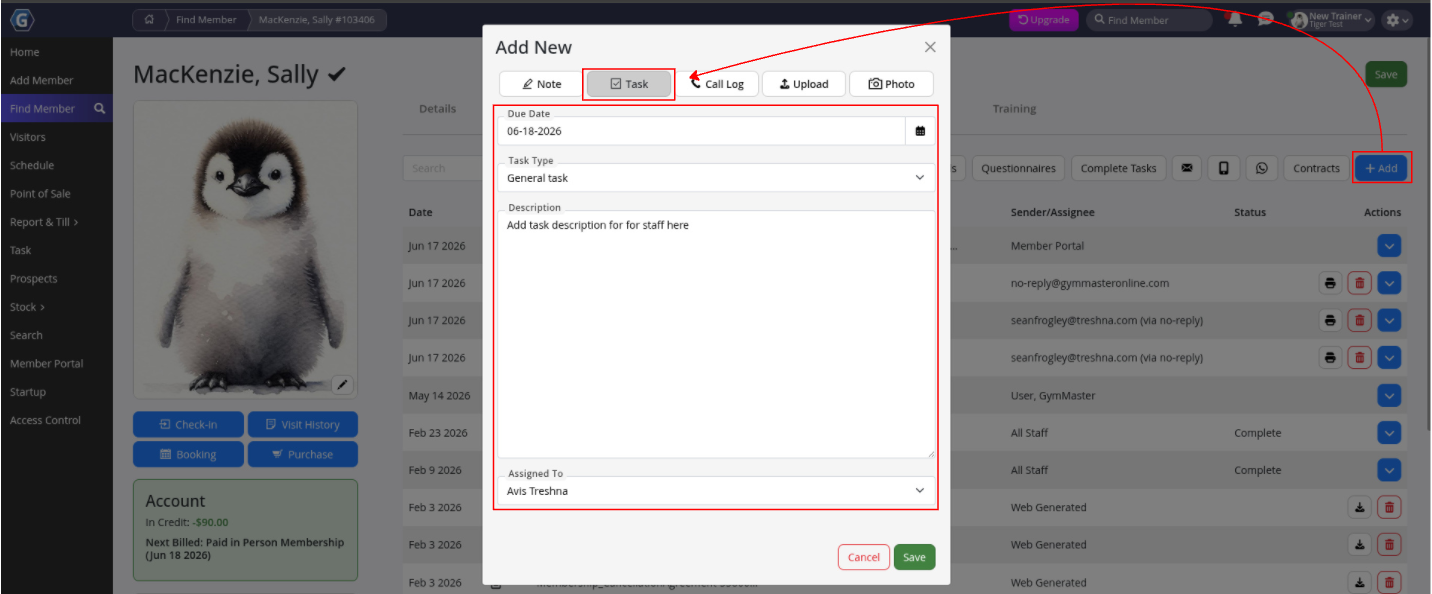
Task: Open the Due Date calendar picker icon
Action: tap(920, 131)
